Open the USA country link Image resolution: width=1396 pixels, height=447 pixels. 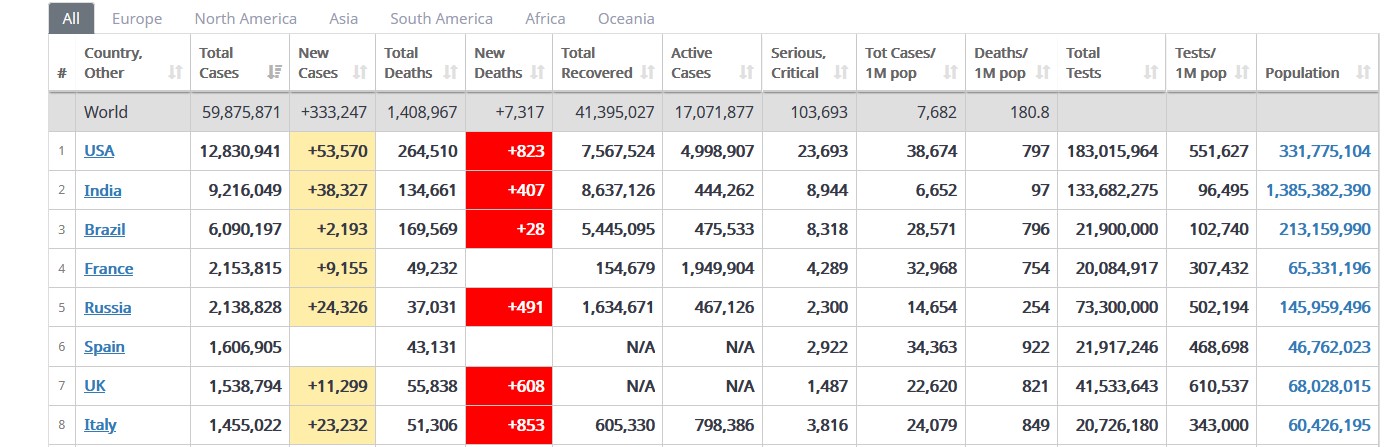99,151
